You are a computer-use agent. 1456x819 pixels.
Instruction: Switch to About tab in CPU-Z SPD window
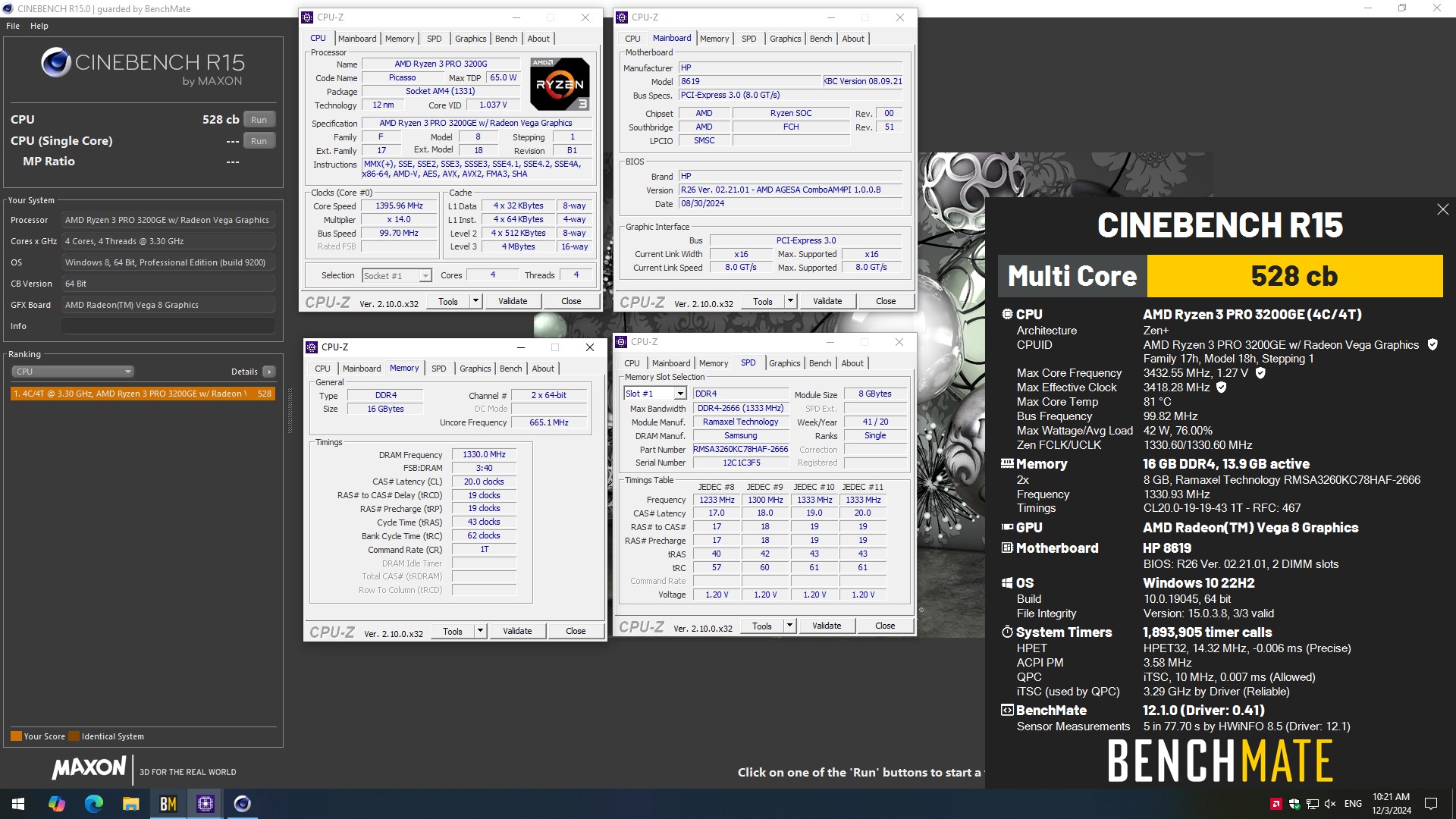(852, 363)
